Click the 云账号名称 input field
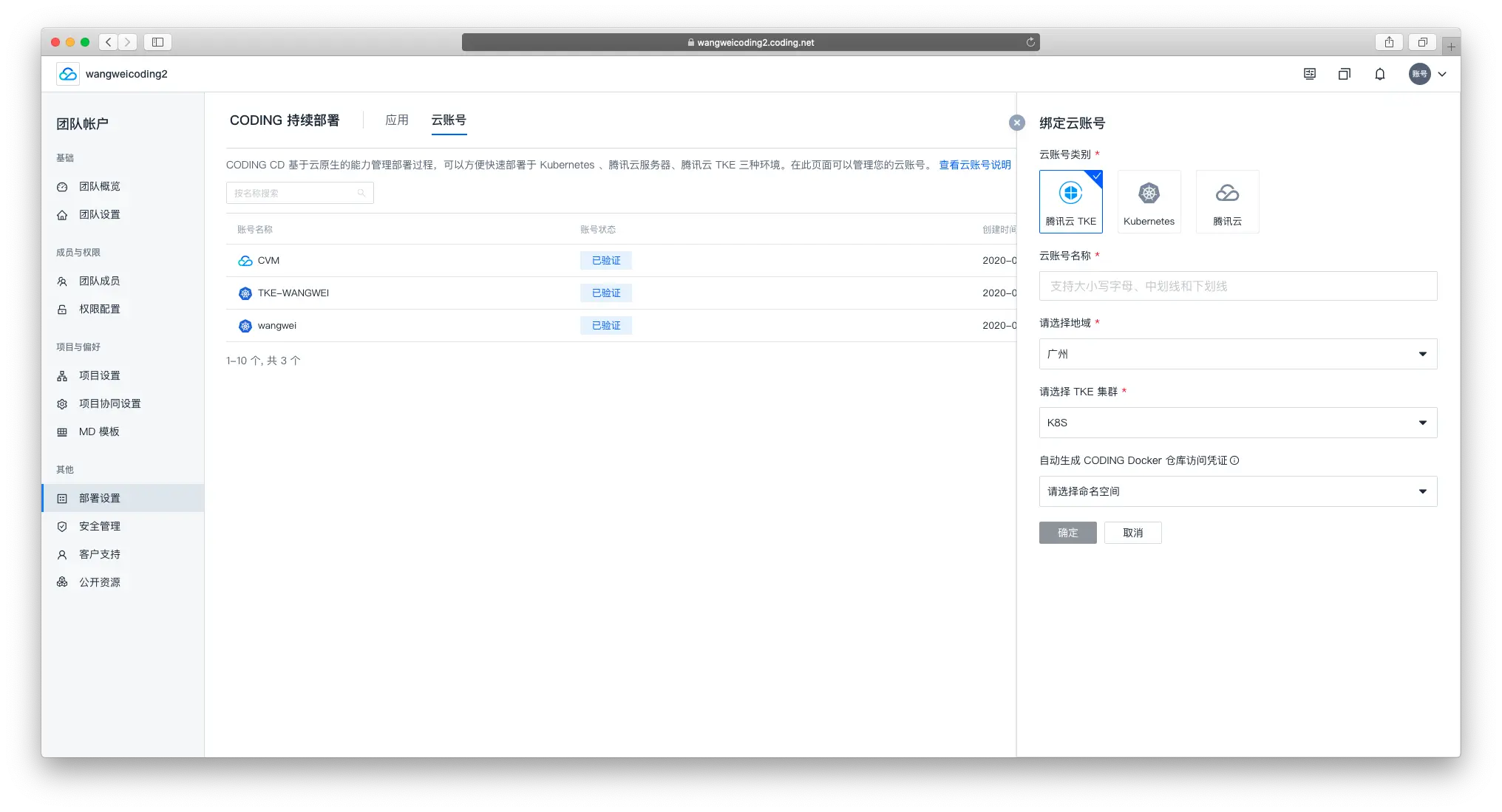 point(1237,286)
